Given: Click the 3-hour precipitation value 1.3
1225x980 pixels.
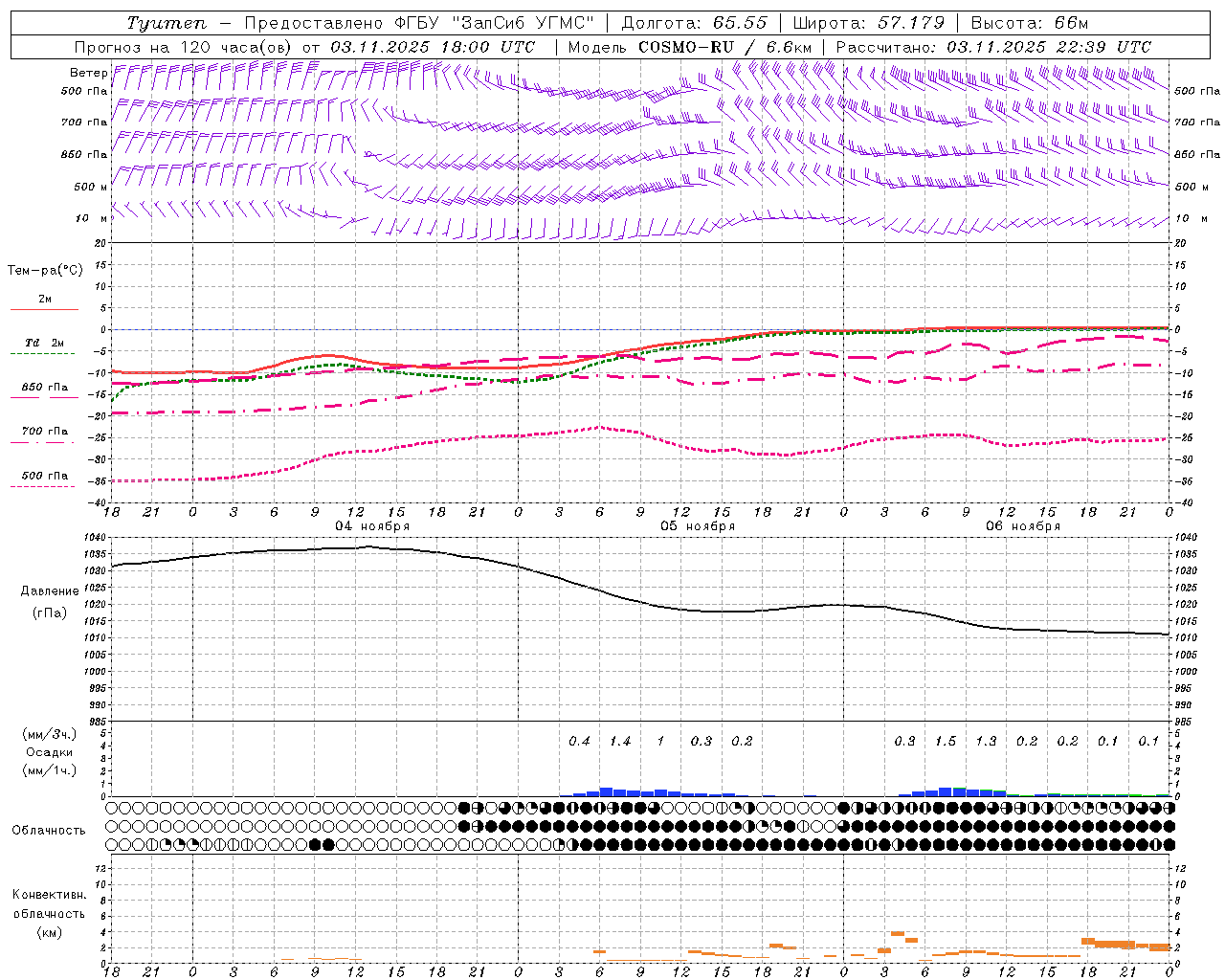Looking at the screenshot, I should click(986, 742).
